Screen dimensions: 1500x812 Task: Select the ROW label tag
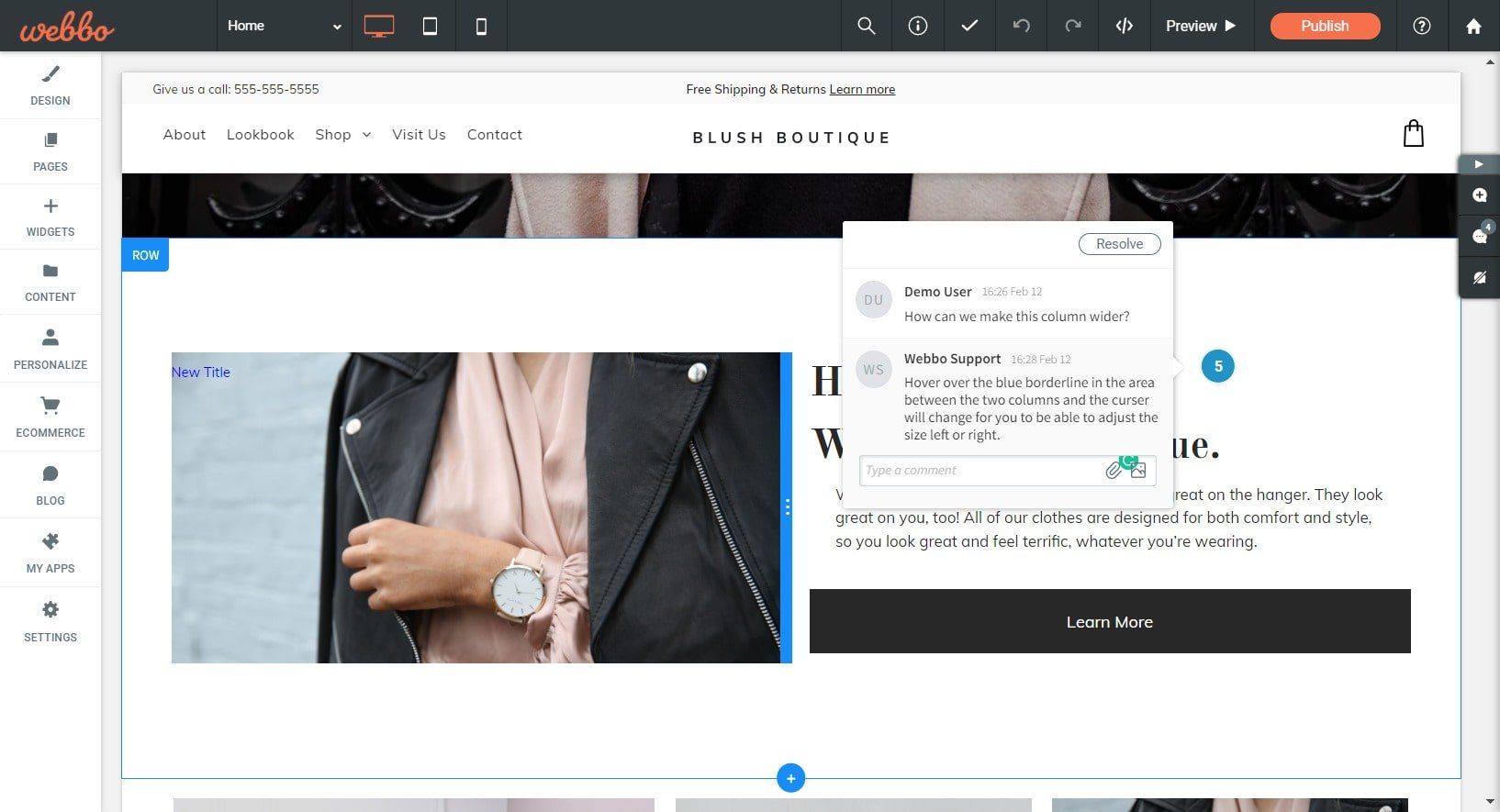tap(145, 255)
